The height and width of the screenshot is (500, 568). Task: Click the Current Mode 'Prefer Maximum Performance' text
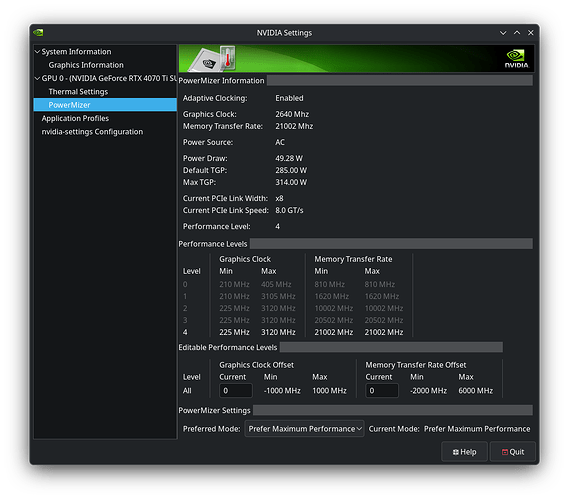477,429
